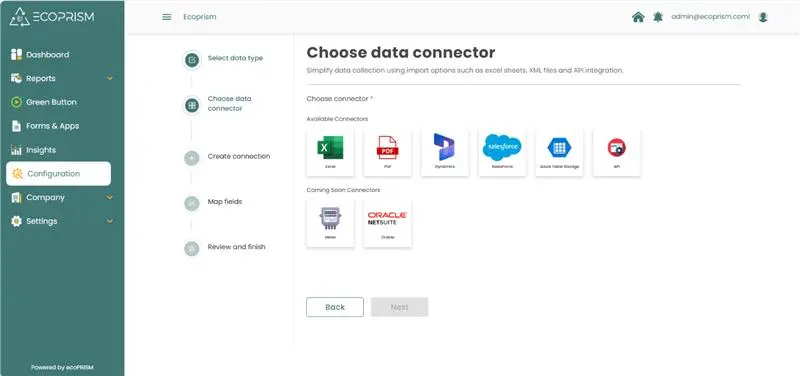Choose the PDF connector
This screenshot has height=376, width=800.
tap(388, 153)
